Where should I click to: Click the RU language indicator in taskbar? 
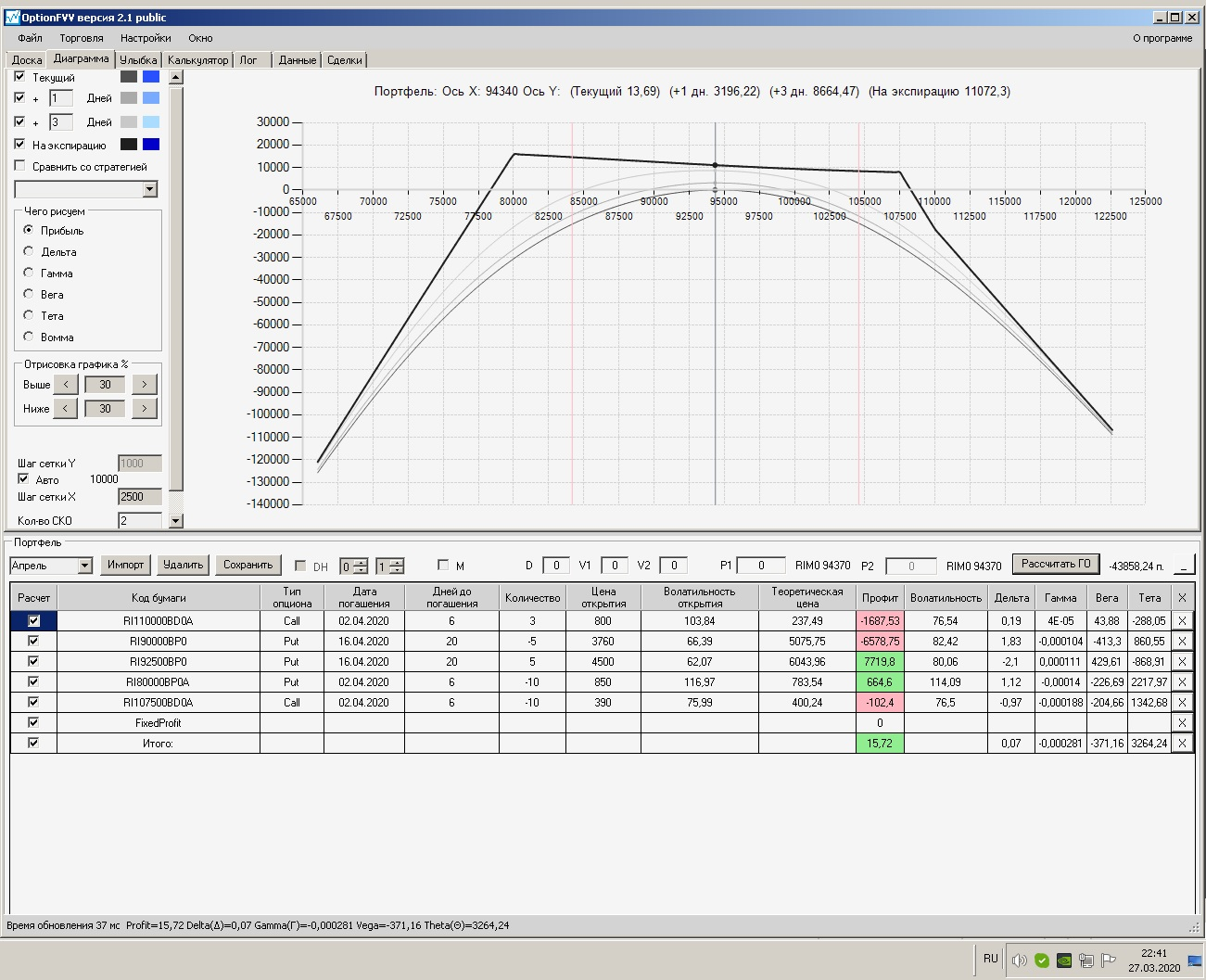(991, 959)
